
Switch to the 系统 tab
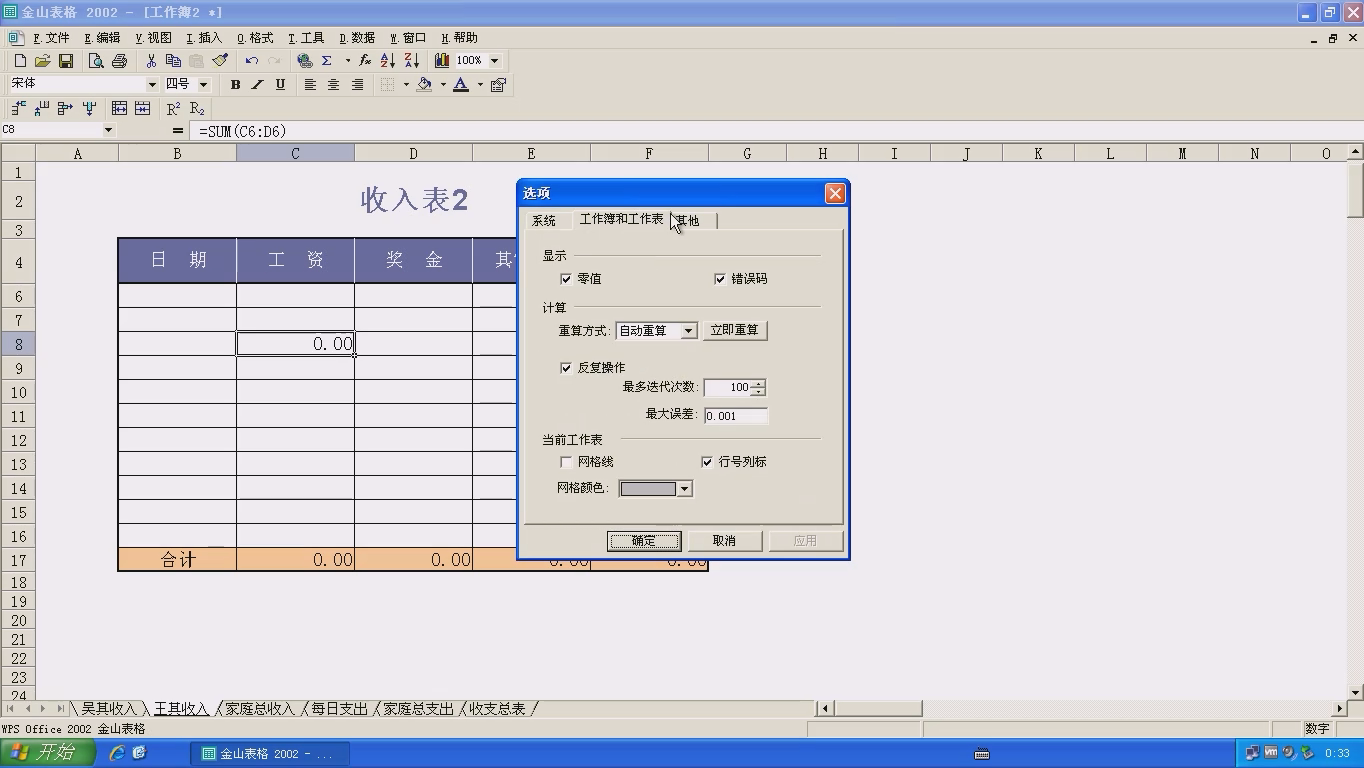pyautogui.click(x=545, y=221)
